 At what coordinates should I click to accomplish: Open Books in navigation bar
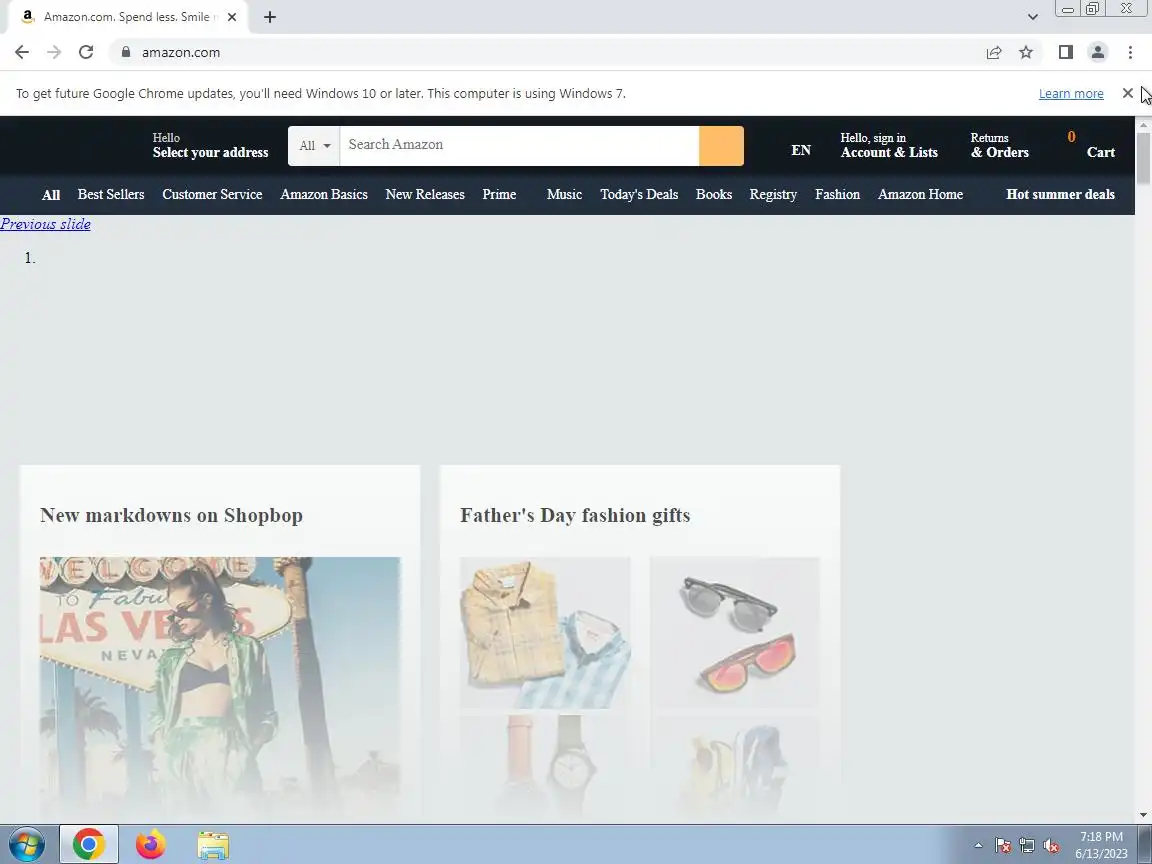coord(714,195)
